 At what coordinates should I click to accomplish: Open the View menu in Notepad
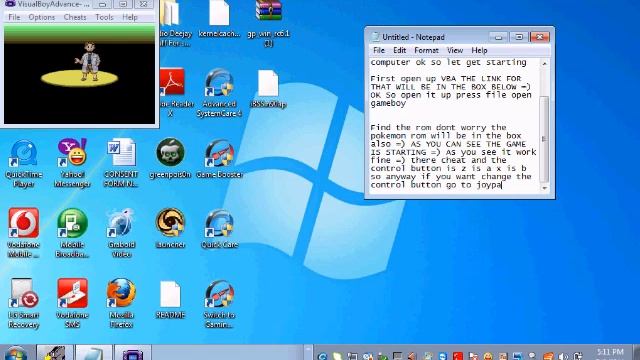tap(455, 50)
